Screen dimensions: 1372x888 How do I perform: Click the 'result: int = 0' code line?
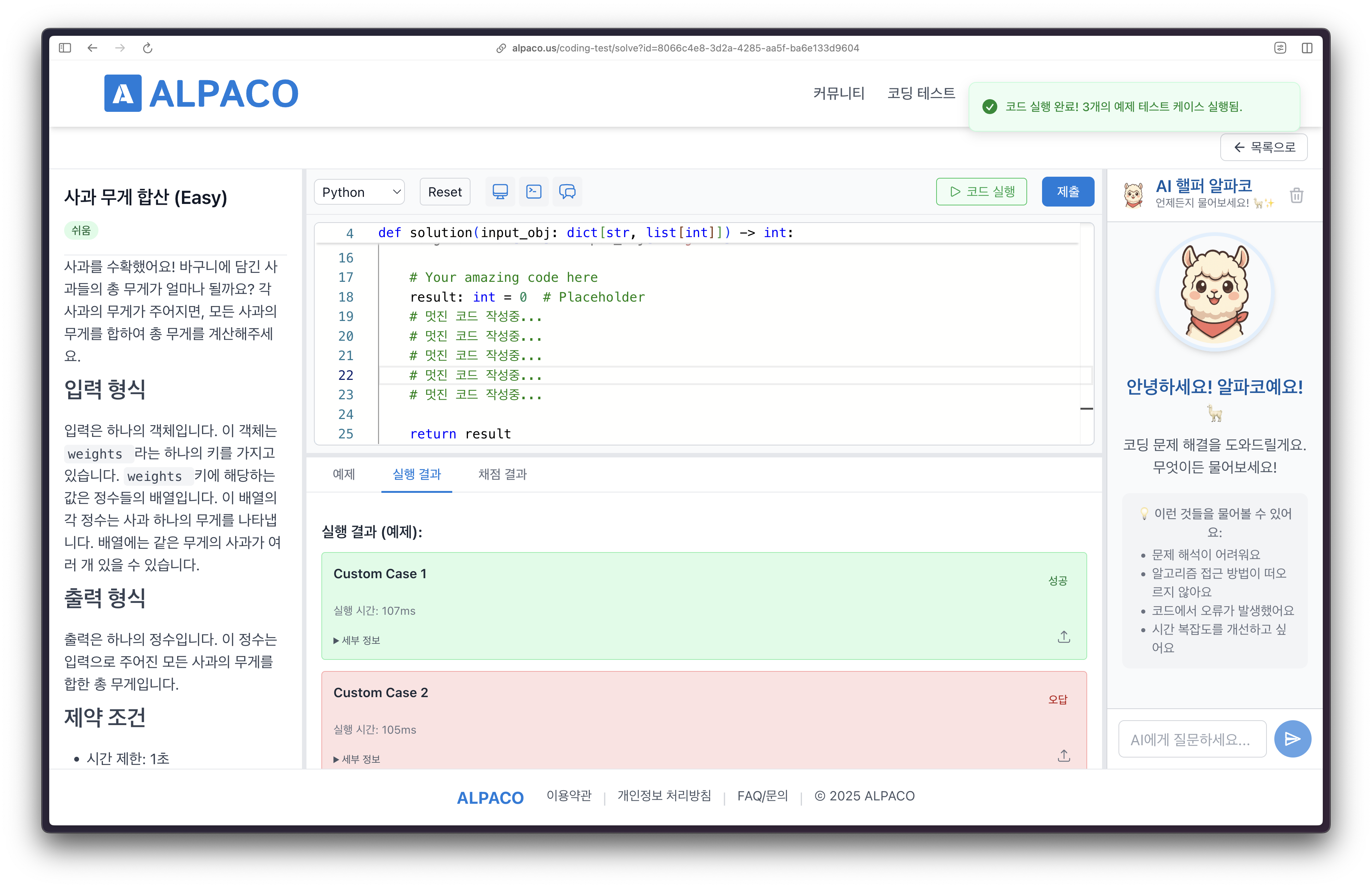527,297
